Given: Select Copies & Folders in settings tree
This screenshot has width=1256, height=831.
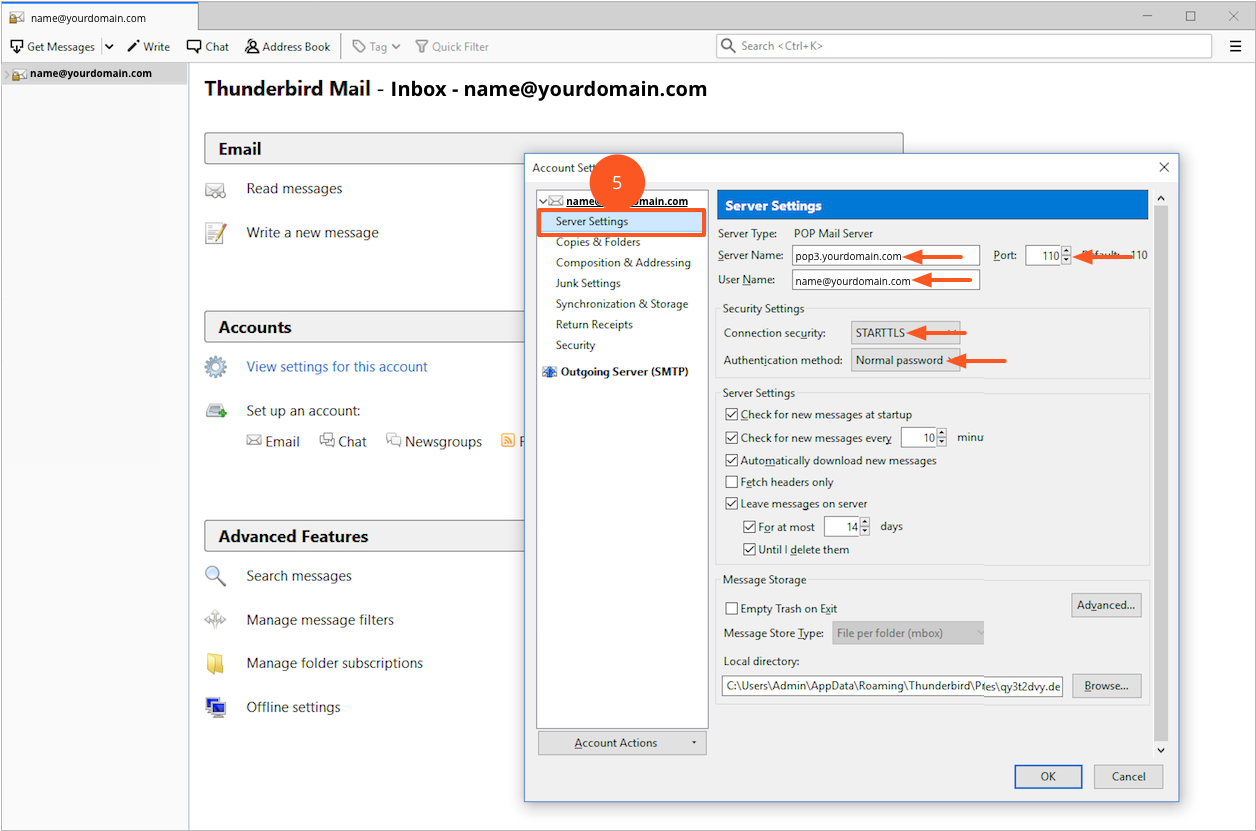Looking at the screenshot, I should click(x=598, y=242).
